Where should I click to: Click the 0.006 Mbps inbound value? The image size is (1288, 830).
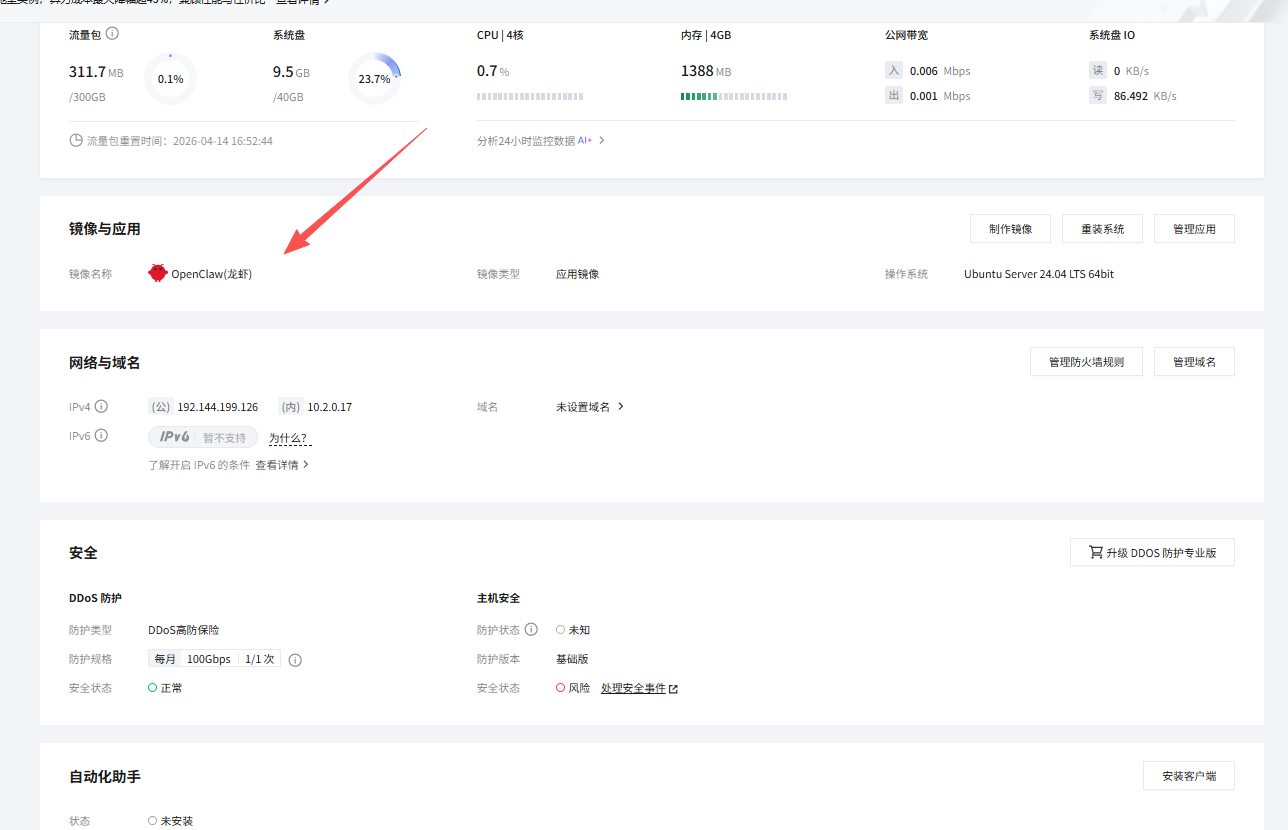(940, 71)
